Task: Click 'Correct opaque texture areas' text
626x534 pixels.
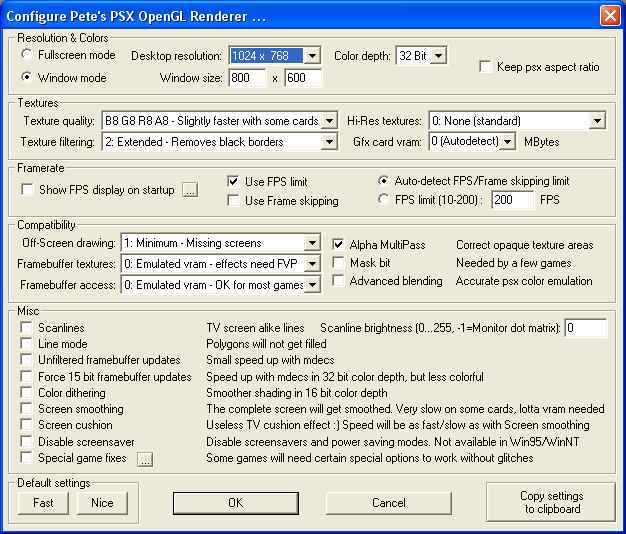Action: pyautogui.click(x=525, y=245)
